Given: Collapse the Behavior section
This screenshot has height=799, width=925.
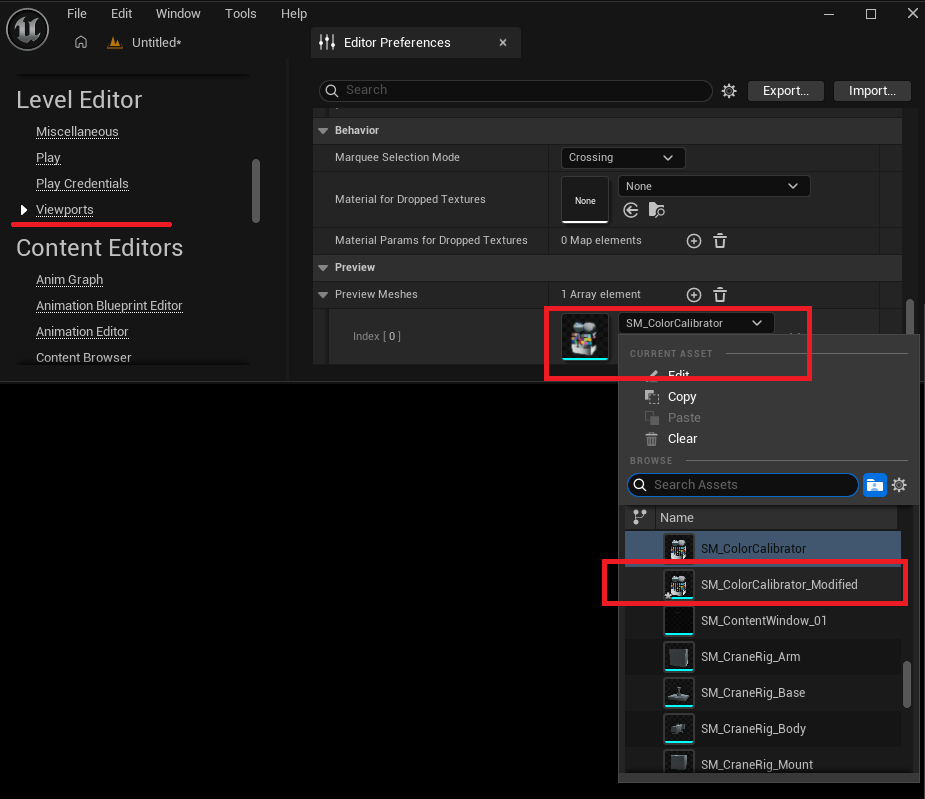Looking at the screenshot, I should pyautogui.click(x=323, y=130).
